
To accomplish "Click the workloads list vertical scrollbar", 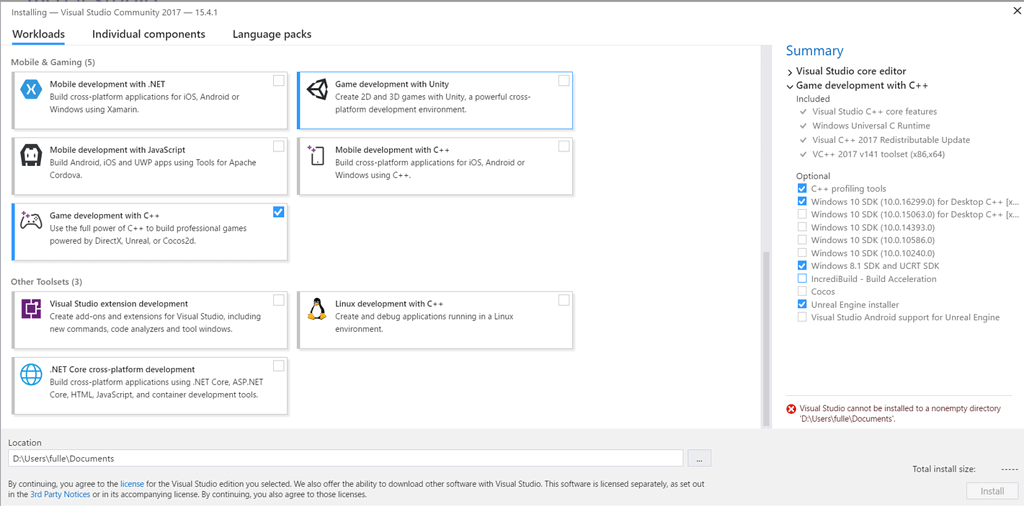I will click(x=766, y=330).
